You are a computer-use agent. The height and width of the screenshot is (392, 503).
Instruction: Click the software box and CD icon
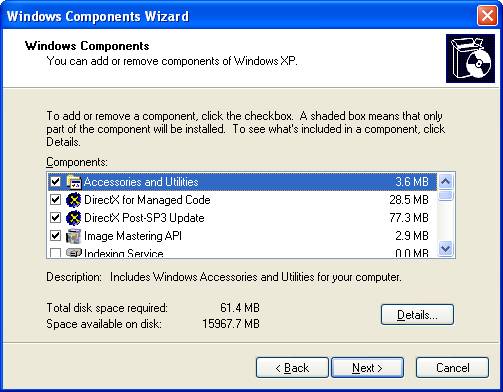[470, 58]
